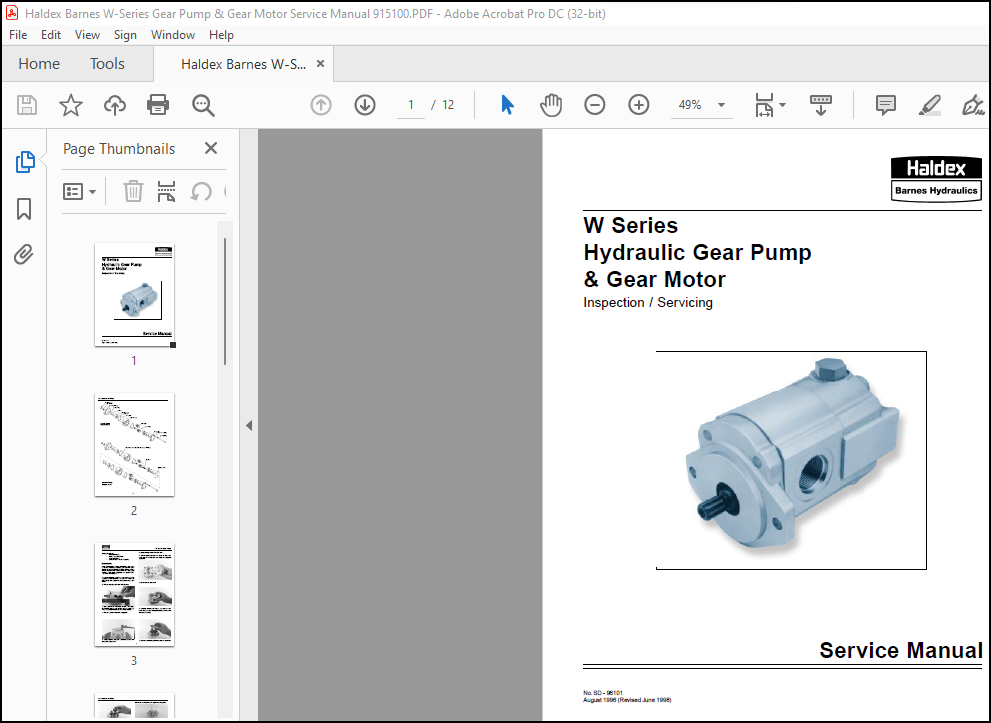The image size is (991, 723).
Task: Collapse the navigation pane with left arrow
Action: point(249,425)
